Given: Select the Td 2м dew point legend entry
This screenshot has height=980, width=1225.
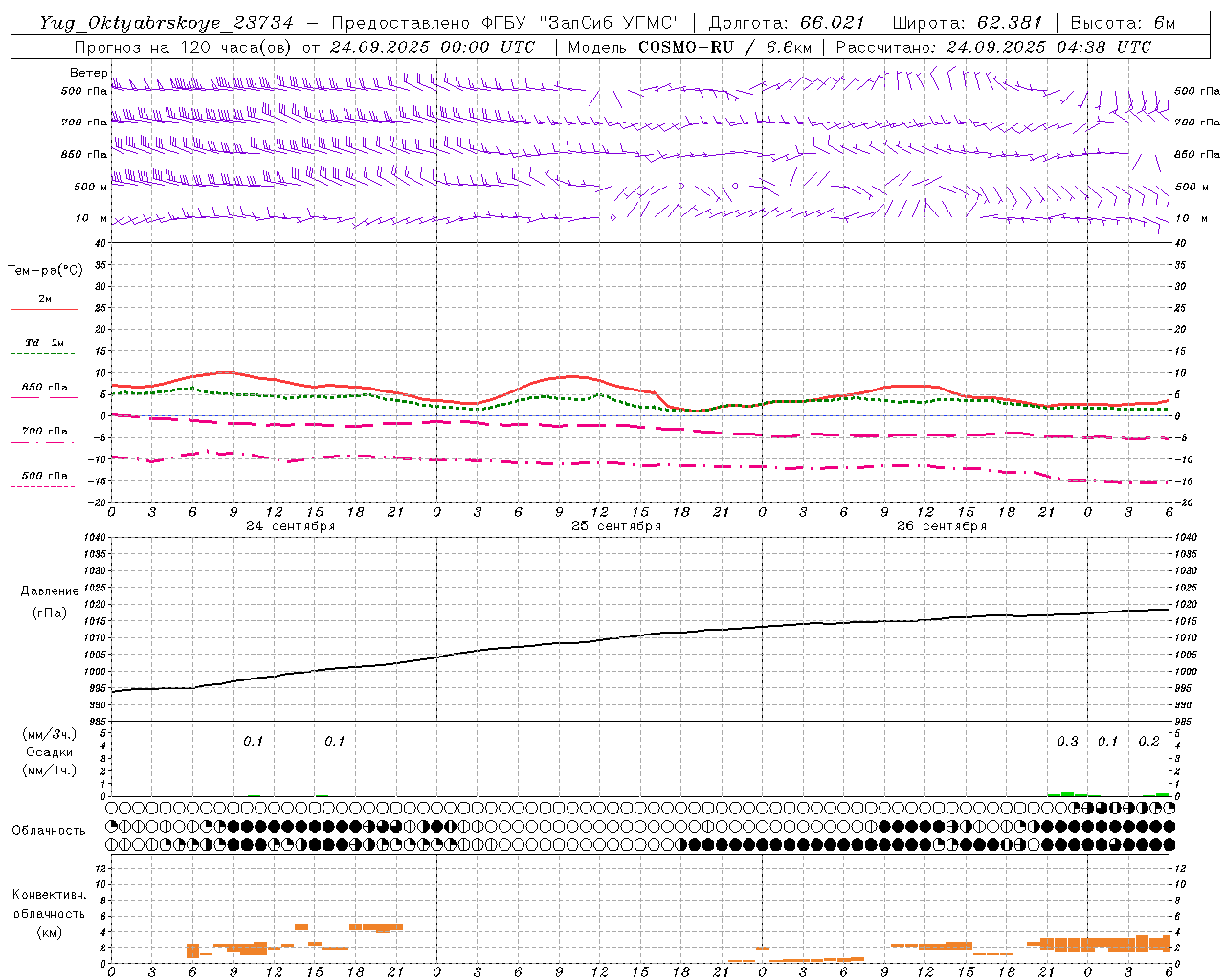Looking at the screenshot, I should (x=45, y=343).
